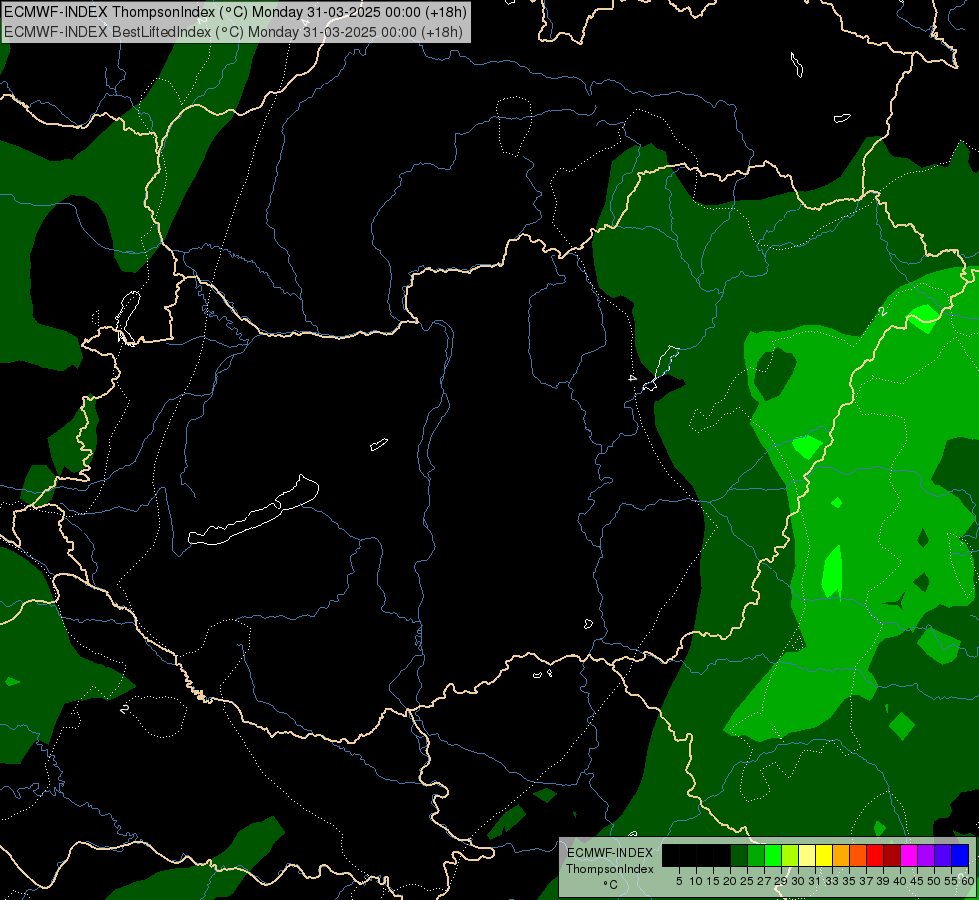Click the legend tick value 33

[832, 881]
